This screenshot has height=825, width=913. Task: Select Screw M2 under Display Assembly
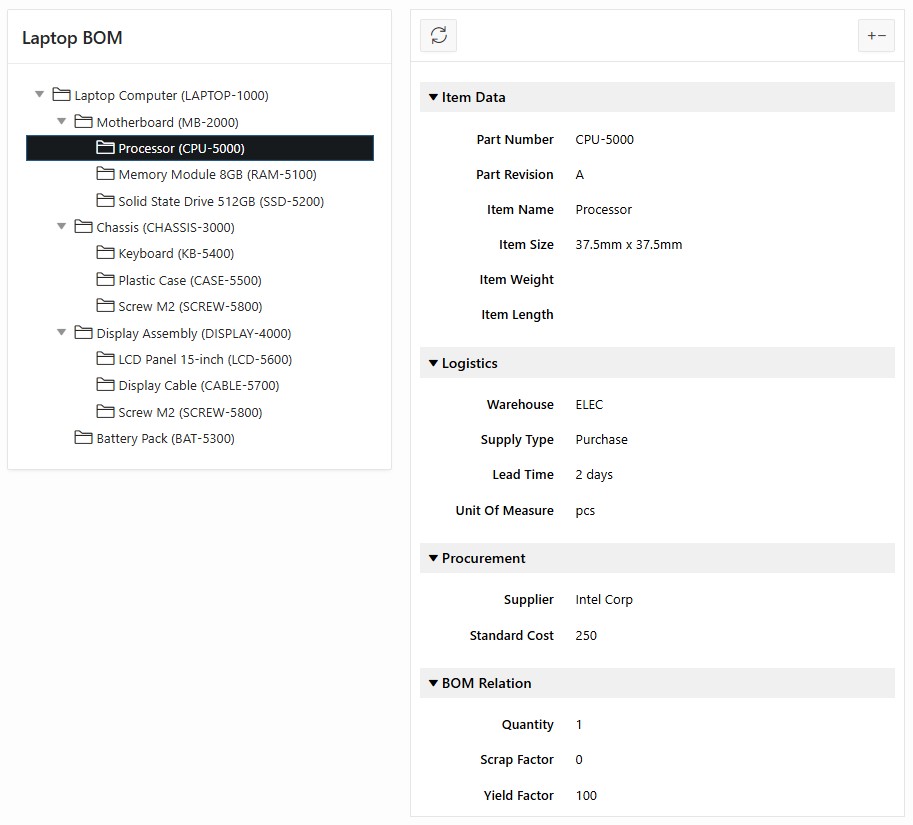pyautogui.click(x=190, y=412)
